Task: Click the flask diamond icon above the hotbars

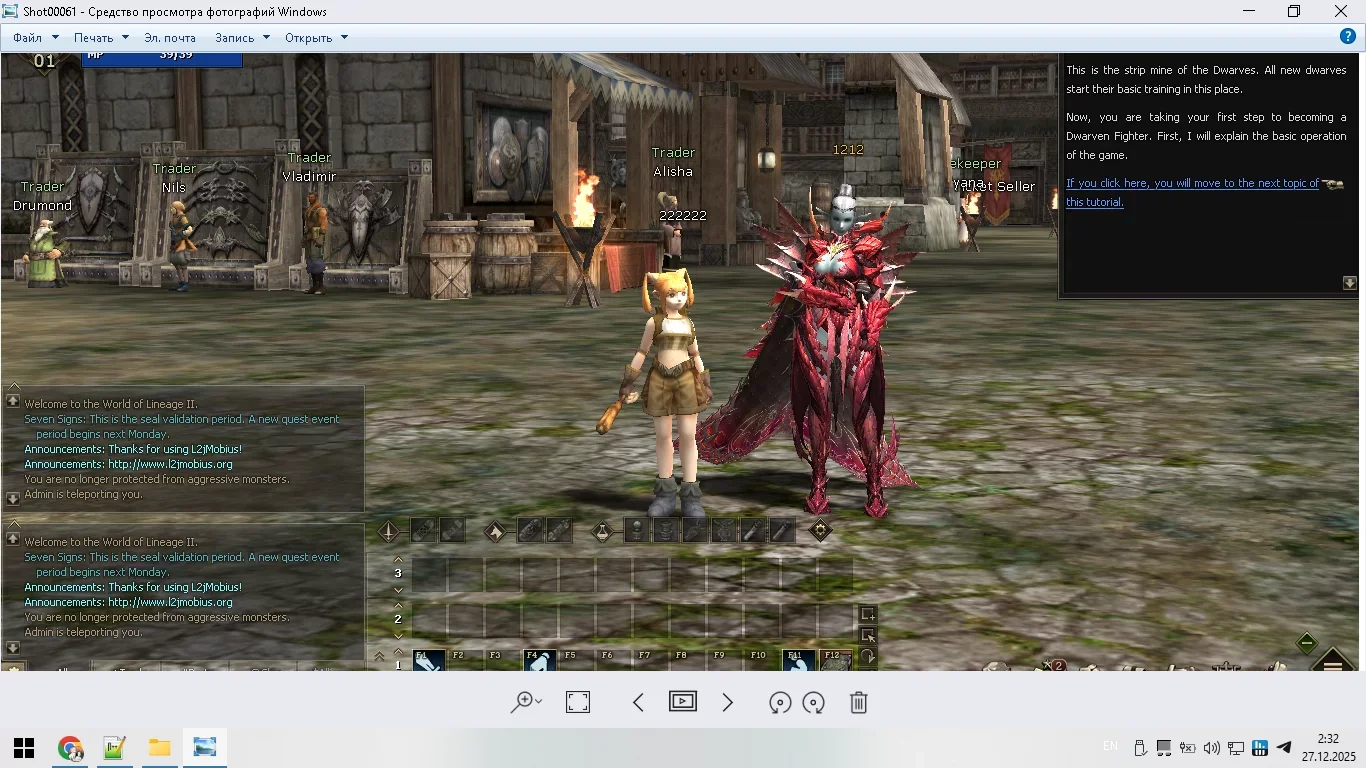Action: point(602,531)
